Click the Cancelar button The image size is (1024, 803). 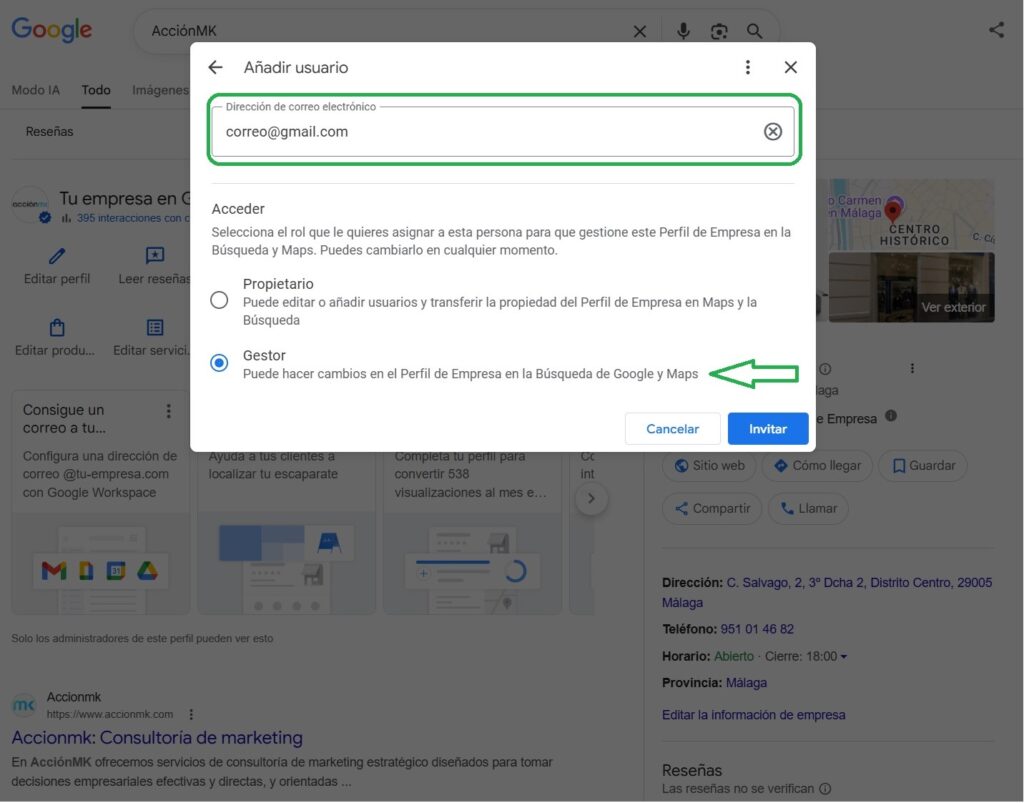click(672, 429)
